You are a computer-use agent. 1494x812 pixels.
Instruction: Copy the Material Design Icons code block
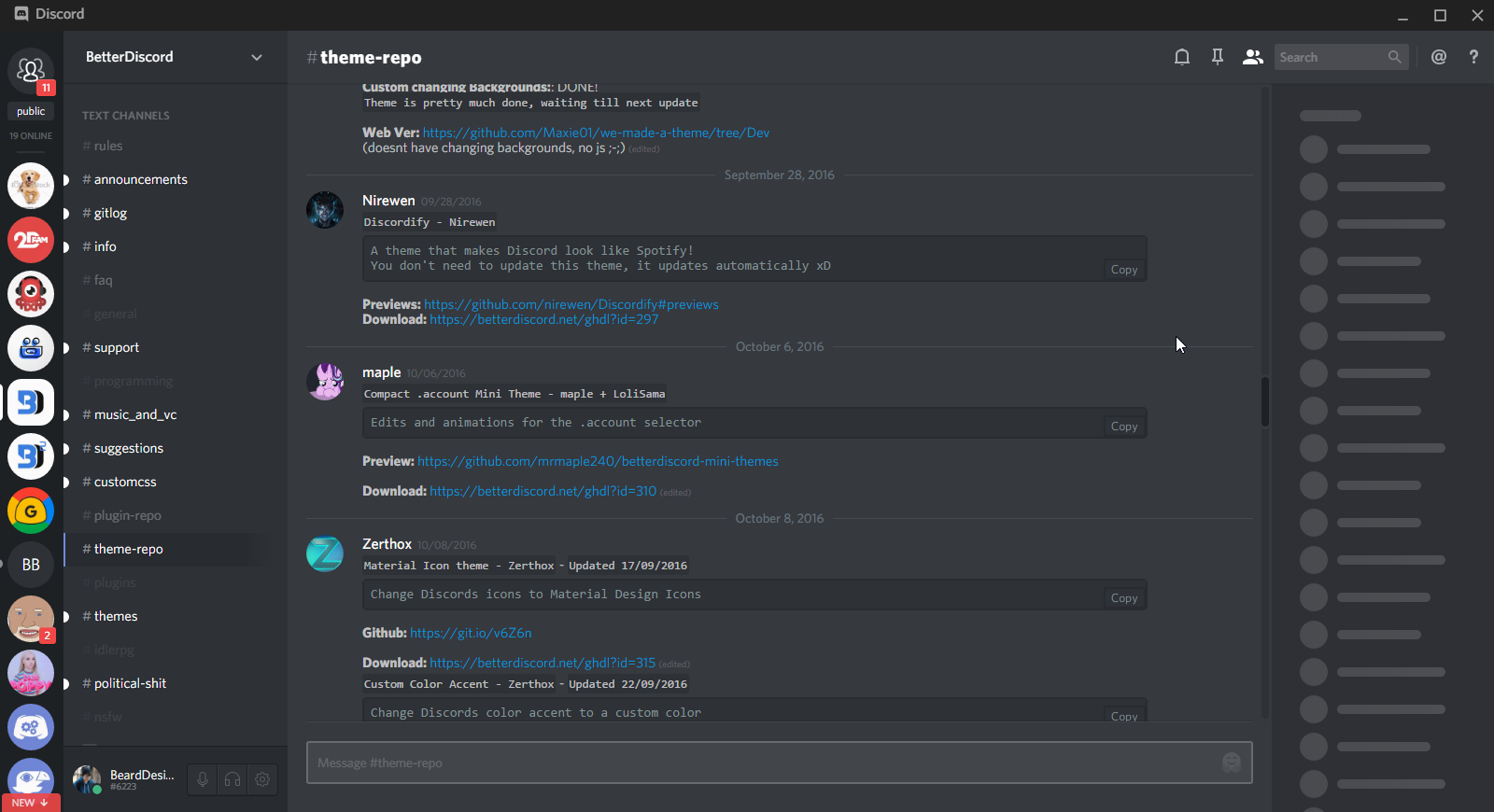[1124, 597]
